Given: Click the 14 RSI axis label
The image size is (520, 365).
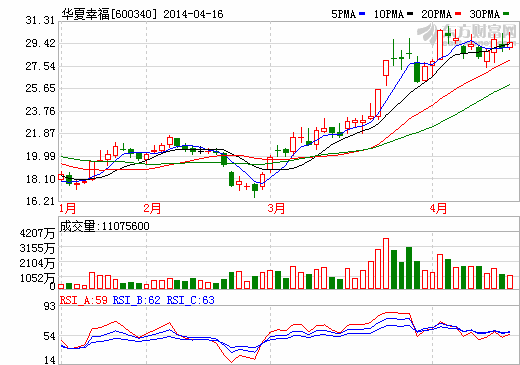Looking at the screenshot, I should [50, 360].
